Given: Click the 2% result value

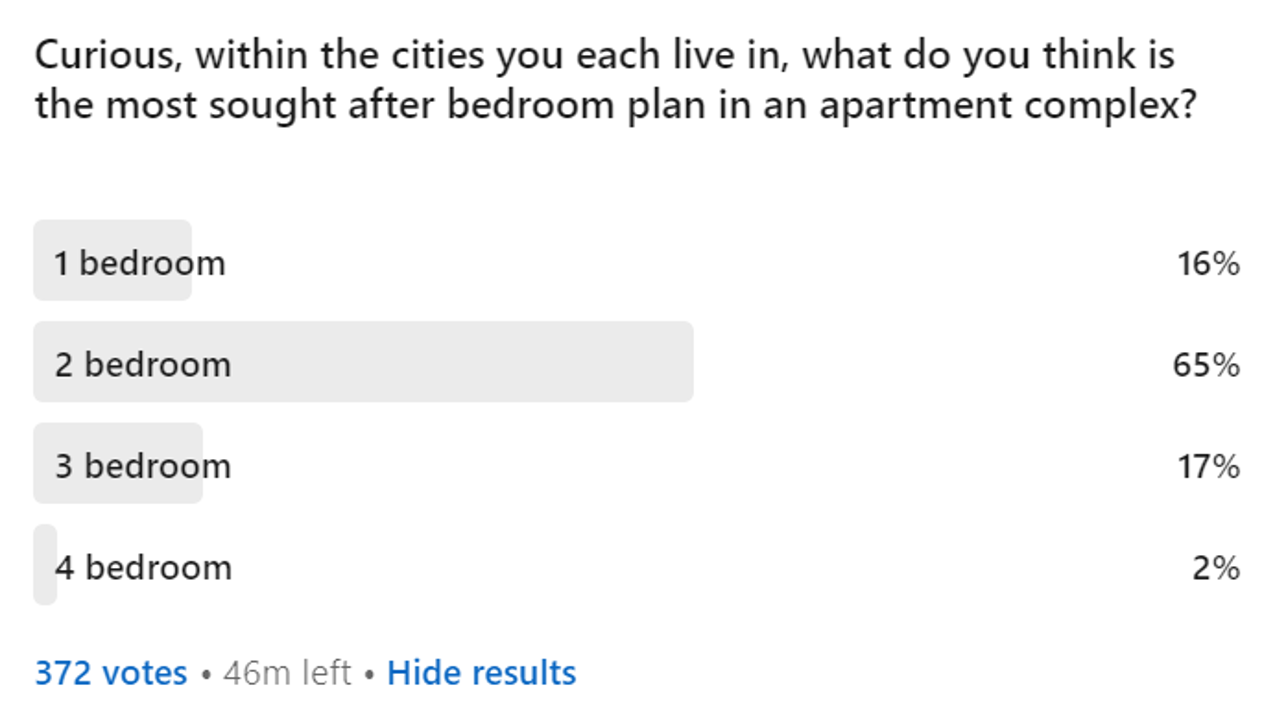Looking at the screenshot, I should pyautogui.click(x=1216, y=568).
